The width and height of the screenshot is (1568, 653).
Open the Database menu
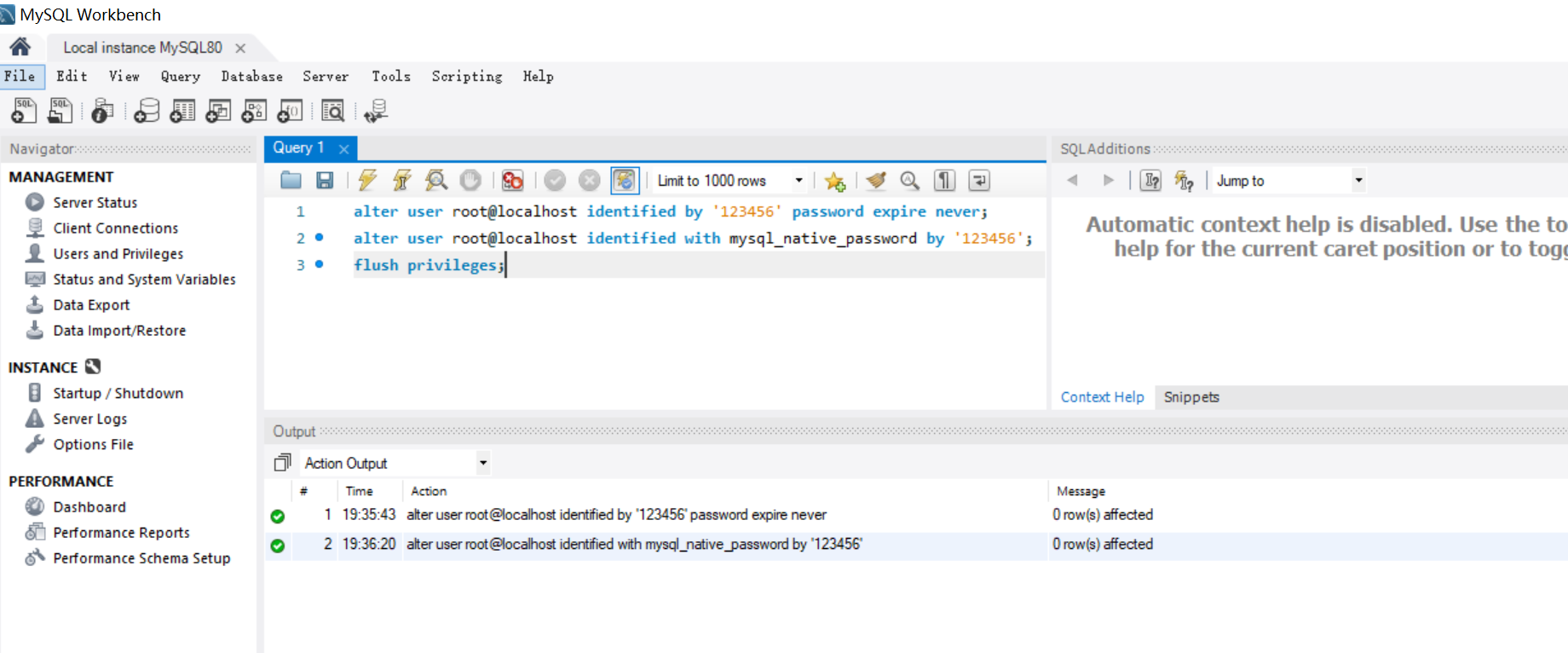252,76
